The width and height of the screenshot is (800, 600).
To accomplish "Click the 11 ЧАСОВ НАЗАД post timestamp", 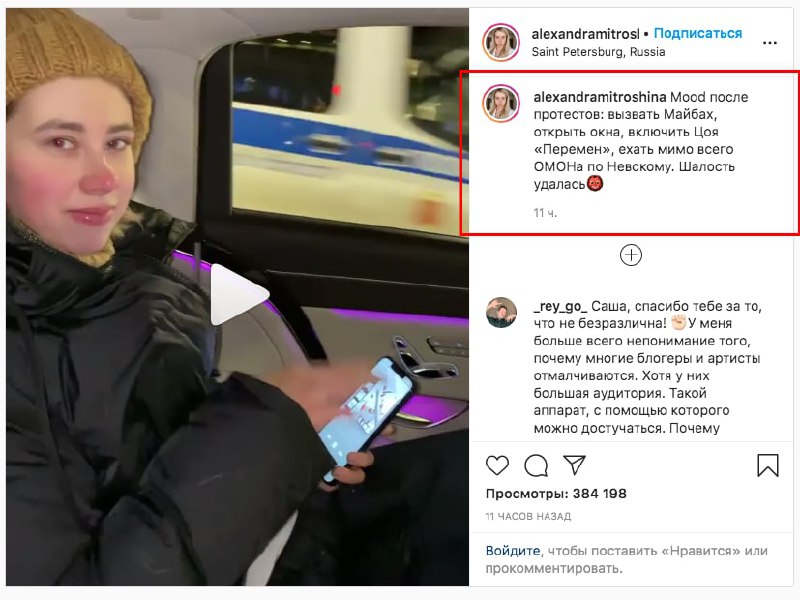I will (x=528, y=516).
